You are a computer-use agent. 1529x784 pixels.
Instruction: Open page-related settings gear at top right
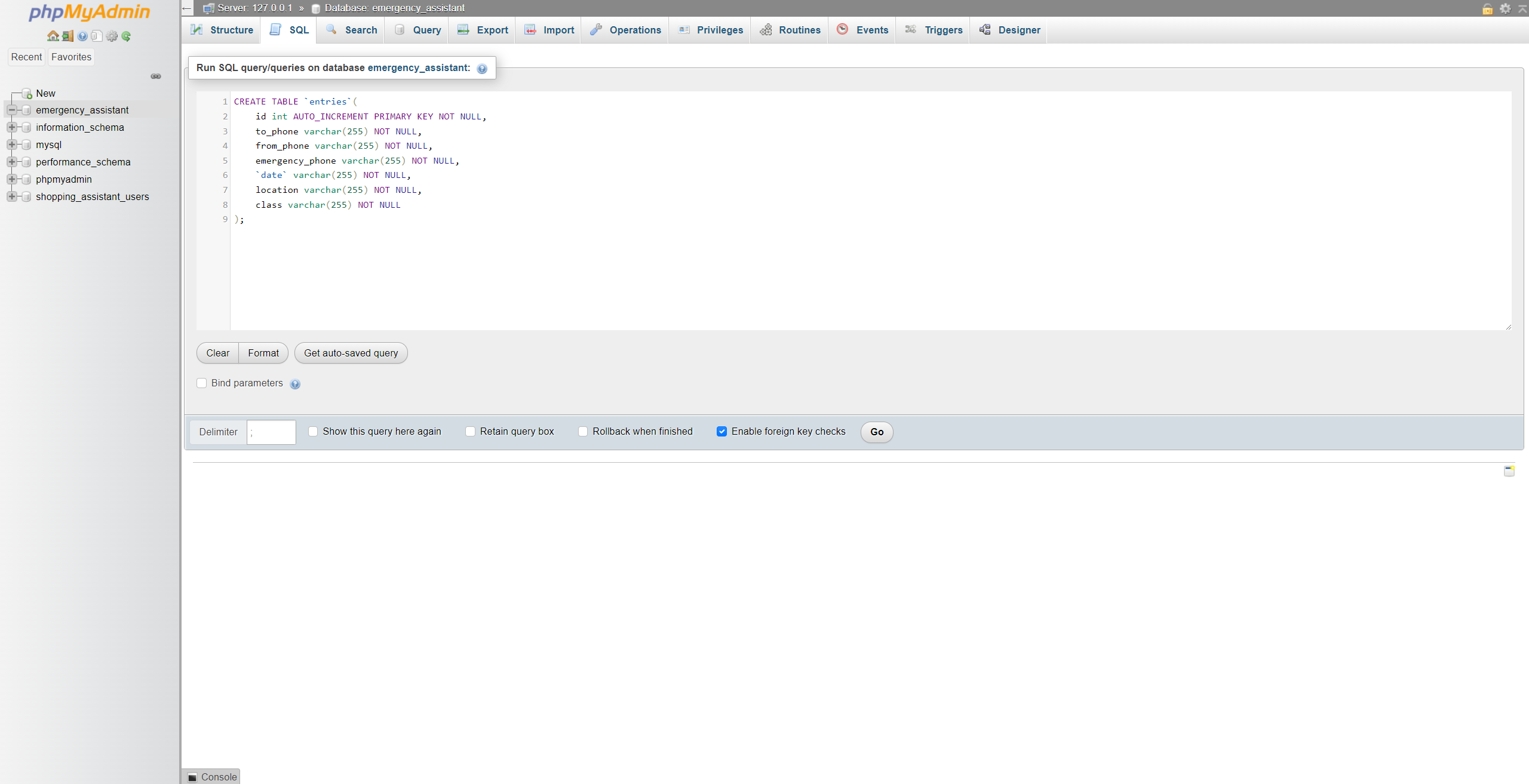pyautogui.click(x=1505, y=8)
